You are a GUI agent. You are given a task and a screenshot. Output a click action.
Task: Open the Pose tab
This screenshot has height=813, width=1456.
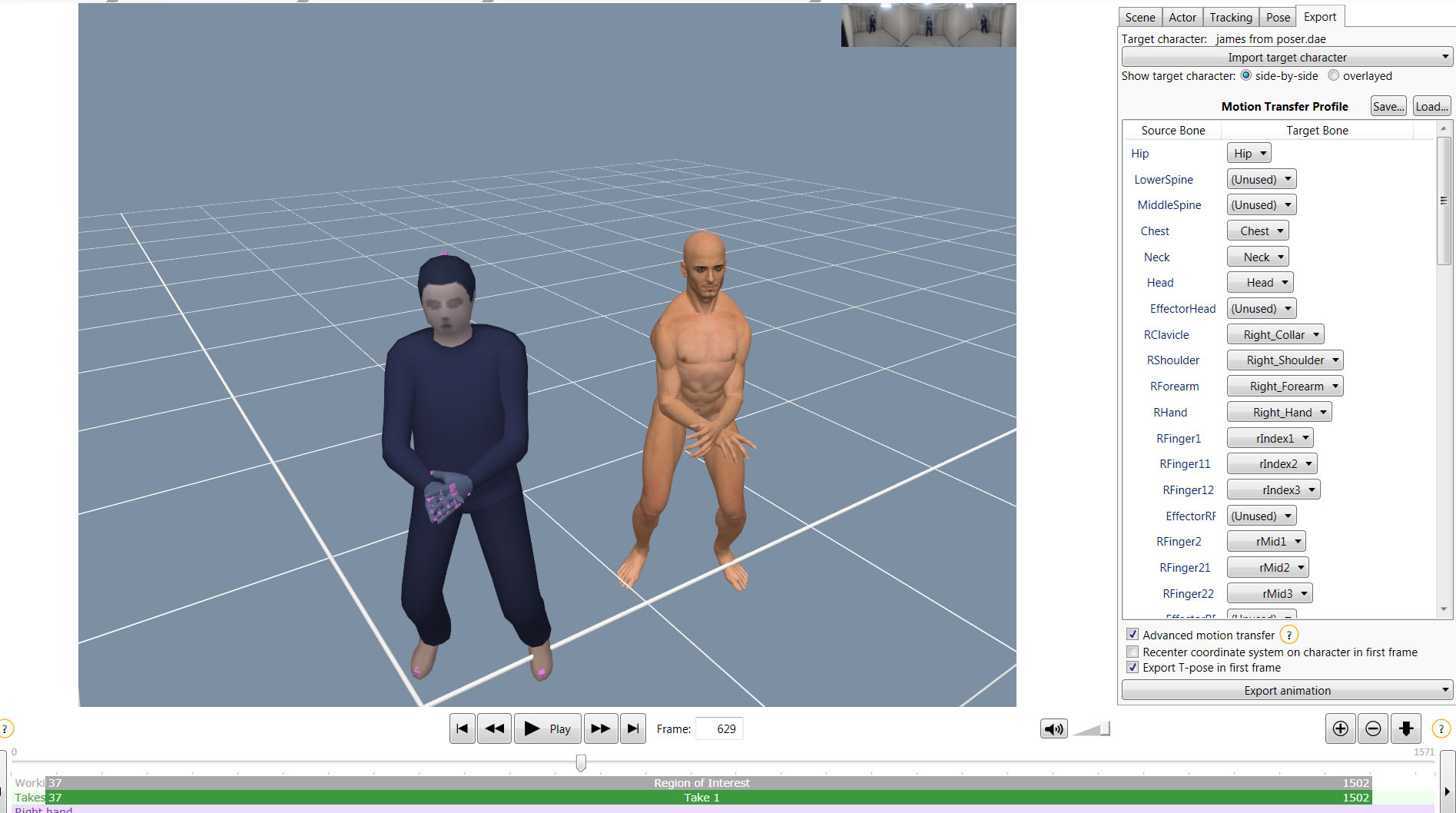click(1278, 17)
